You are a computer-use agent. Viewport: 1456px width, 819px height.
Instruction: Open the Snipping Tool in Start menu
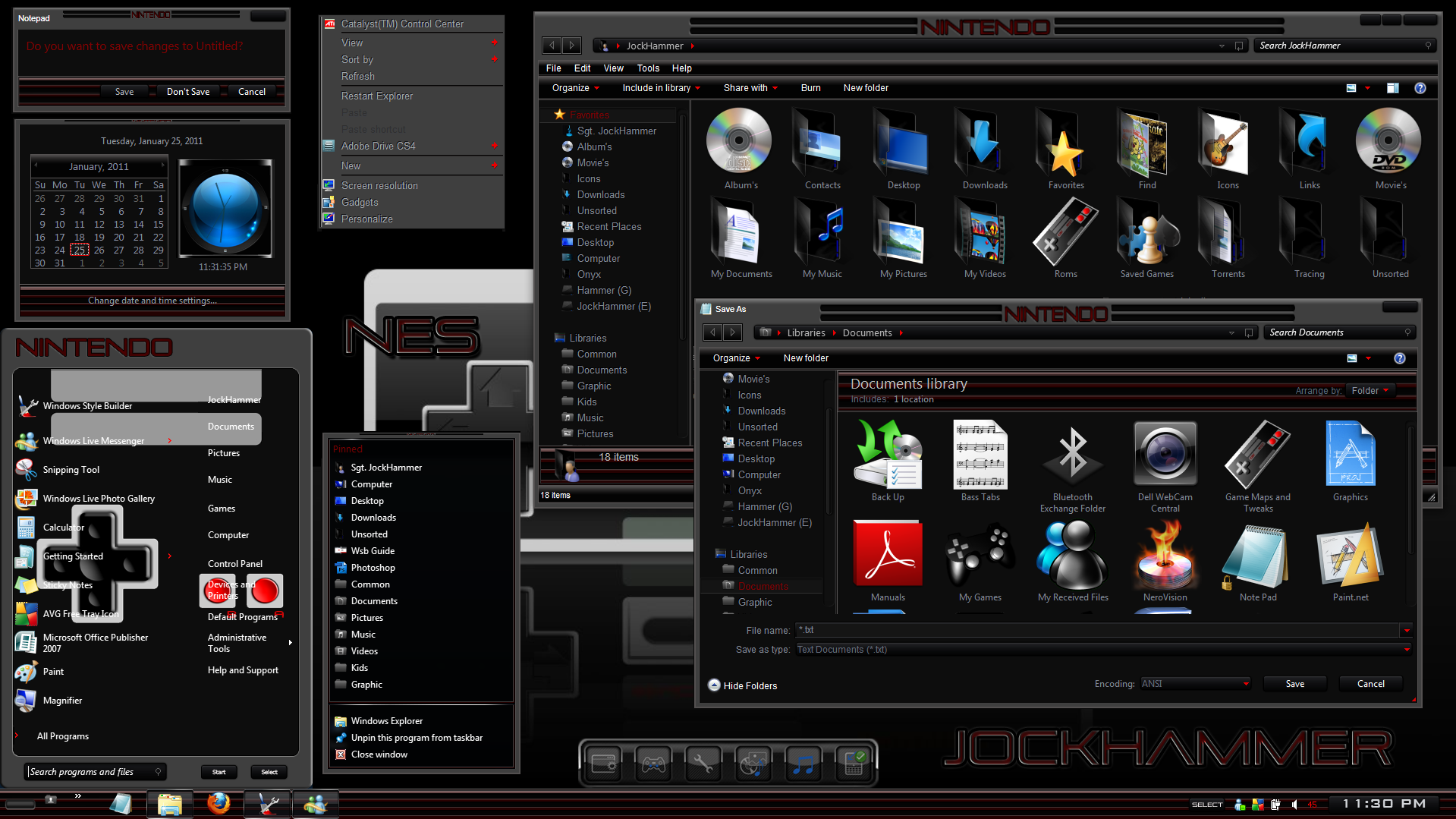coord(71,470)
